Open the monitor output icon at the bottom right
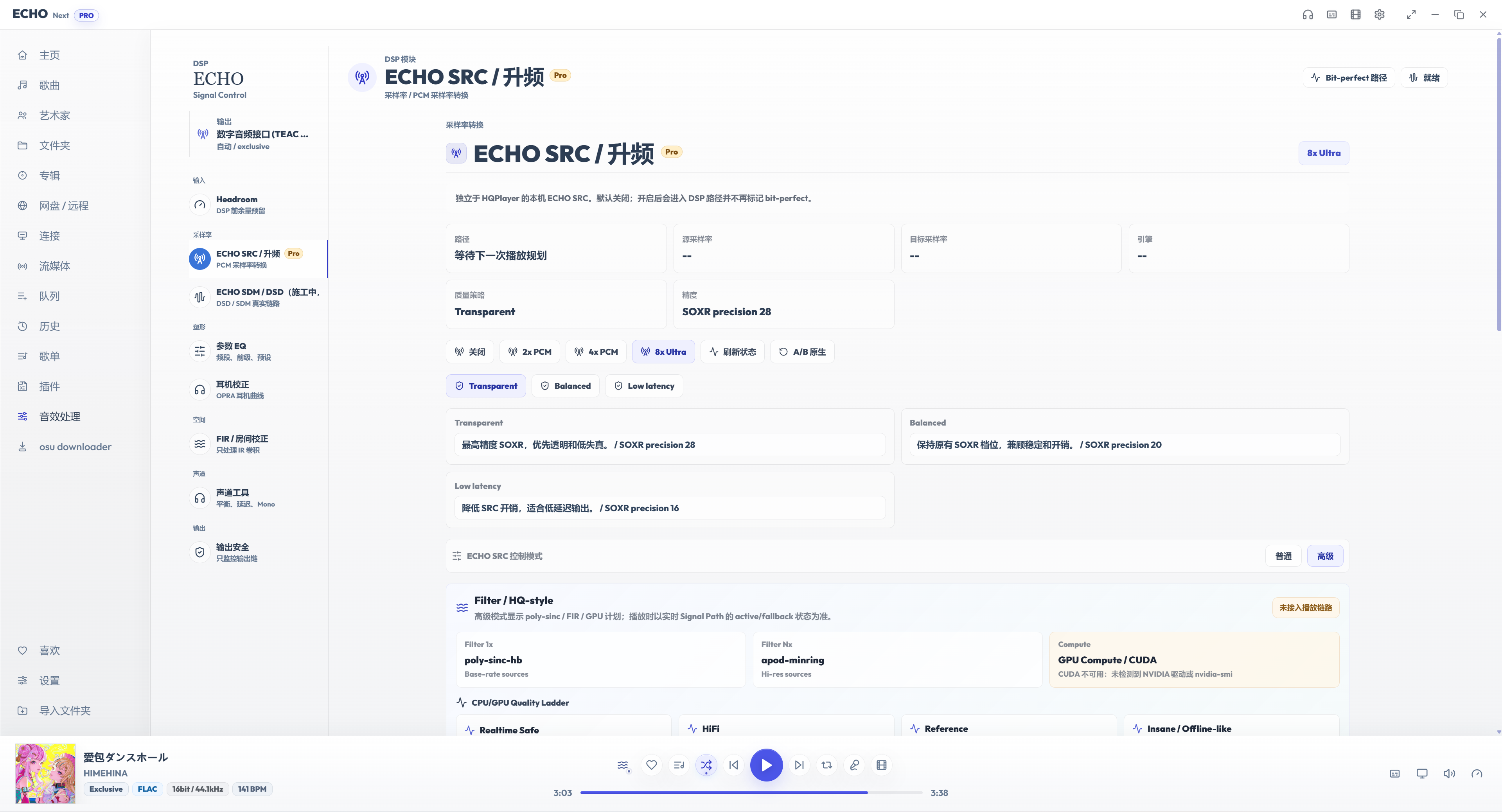This screenshot has height=812, width=1502. 1422,774
